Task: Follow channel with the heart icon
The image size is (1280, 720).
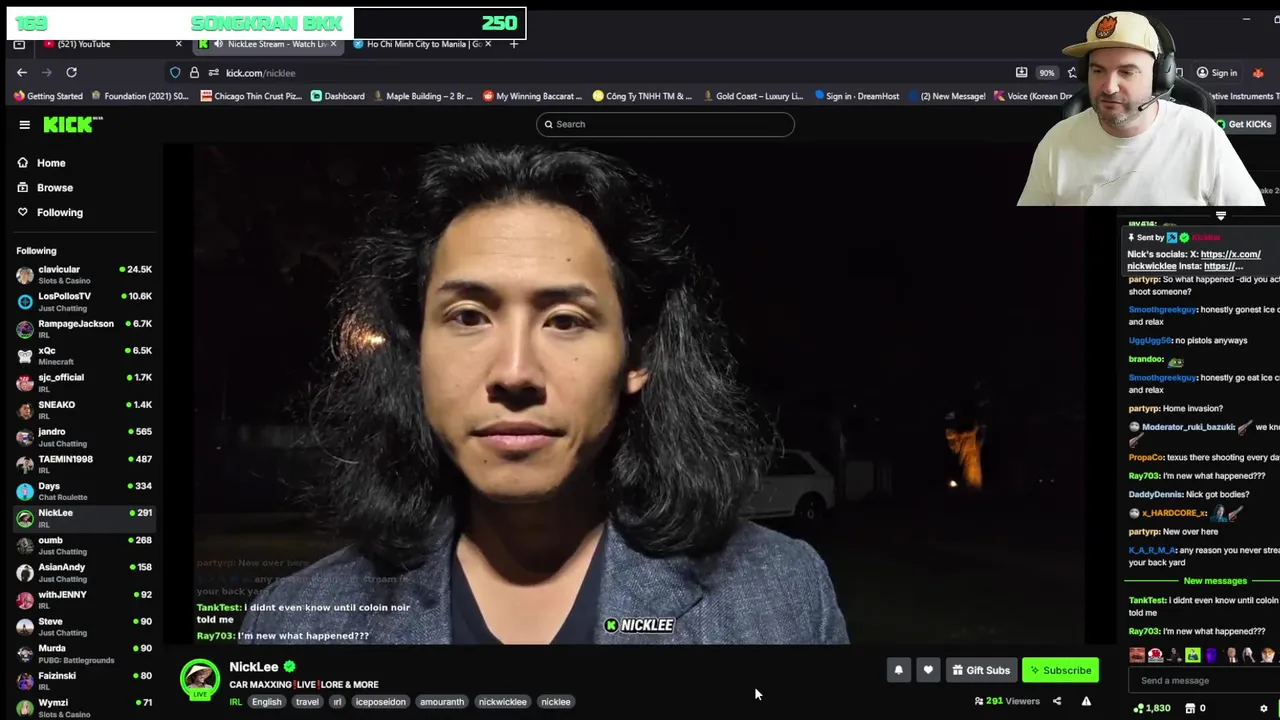Action: [928, 670]
